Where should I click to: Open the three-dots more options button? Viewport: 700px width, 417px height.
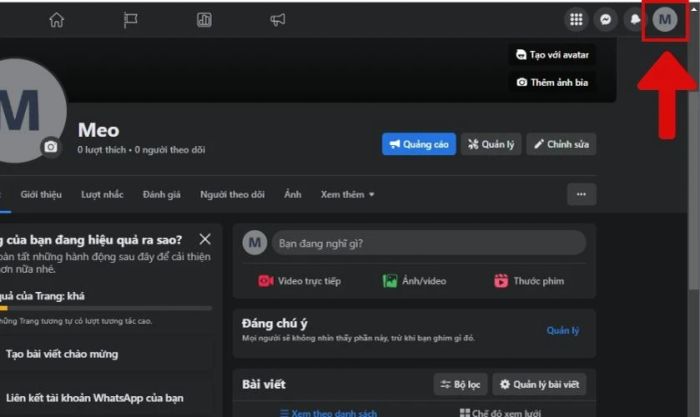click(x=581, y=194)
